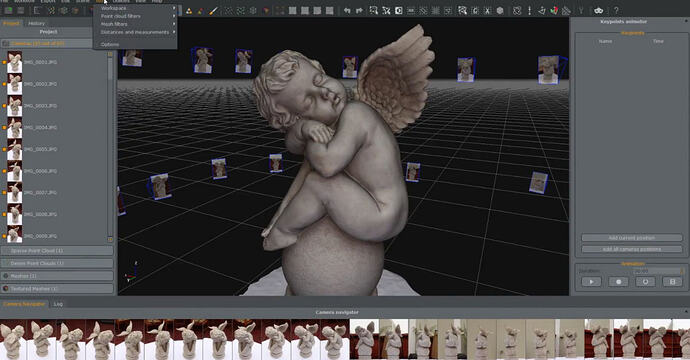Select IMG_0009.JPG in project list

[40, 236]
